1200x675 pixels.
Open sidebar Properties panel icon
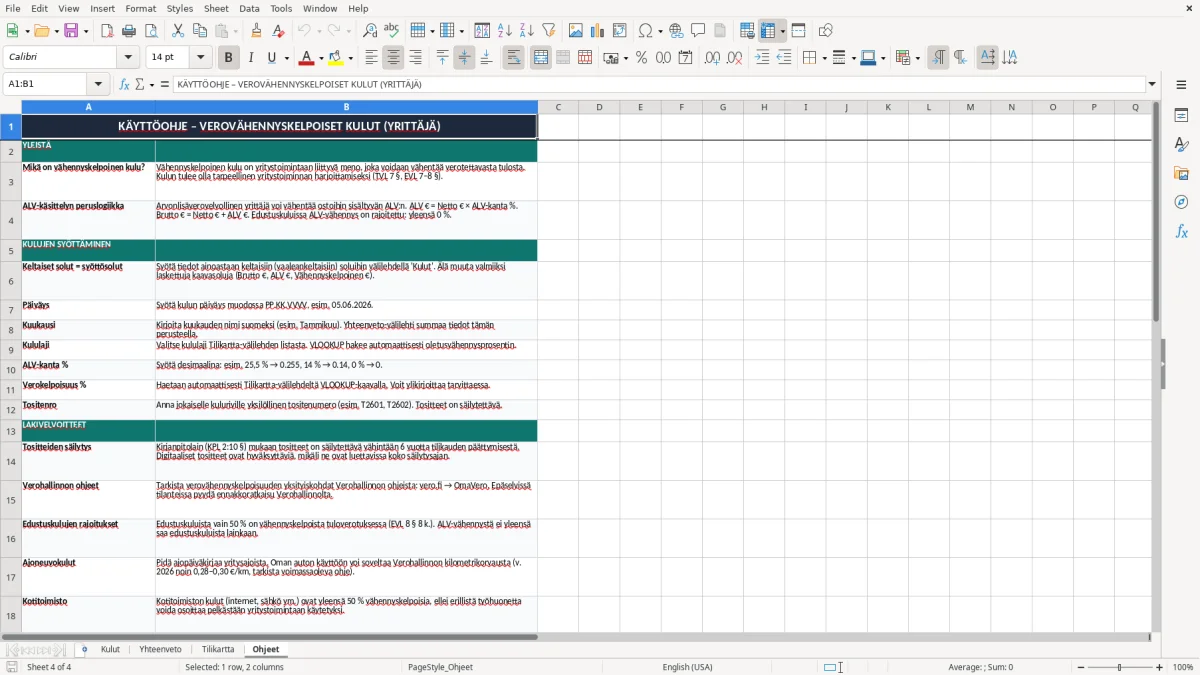click(x=1181, y=115)
